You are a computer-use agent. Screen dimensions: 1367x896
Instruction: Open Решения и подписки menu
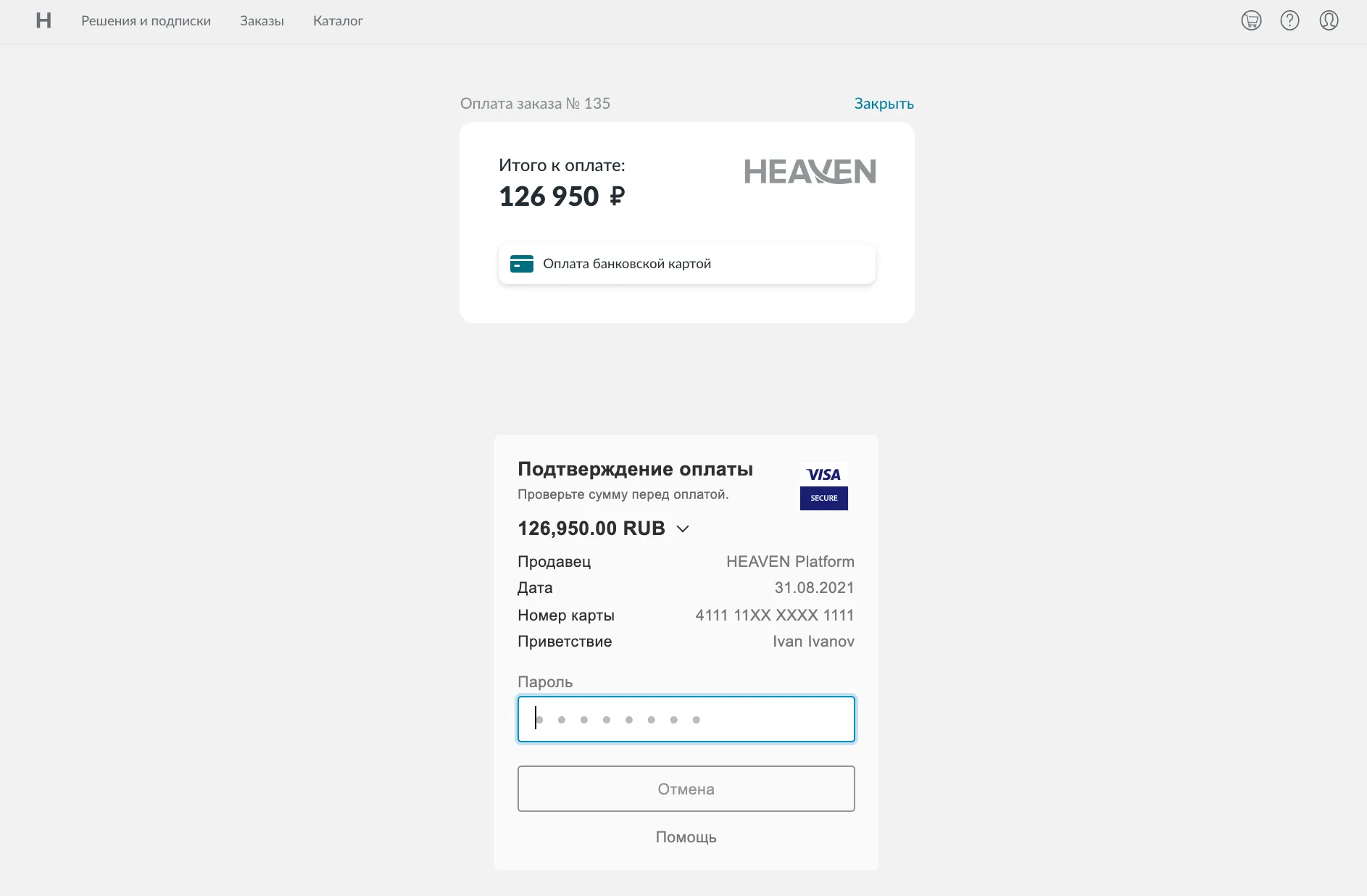(146, 21)
